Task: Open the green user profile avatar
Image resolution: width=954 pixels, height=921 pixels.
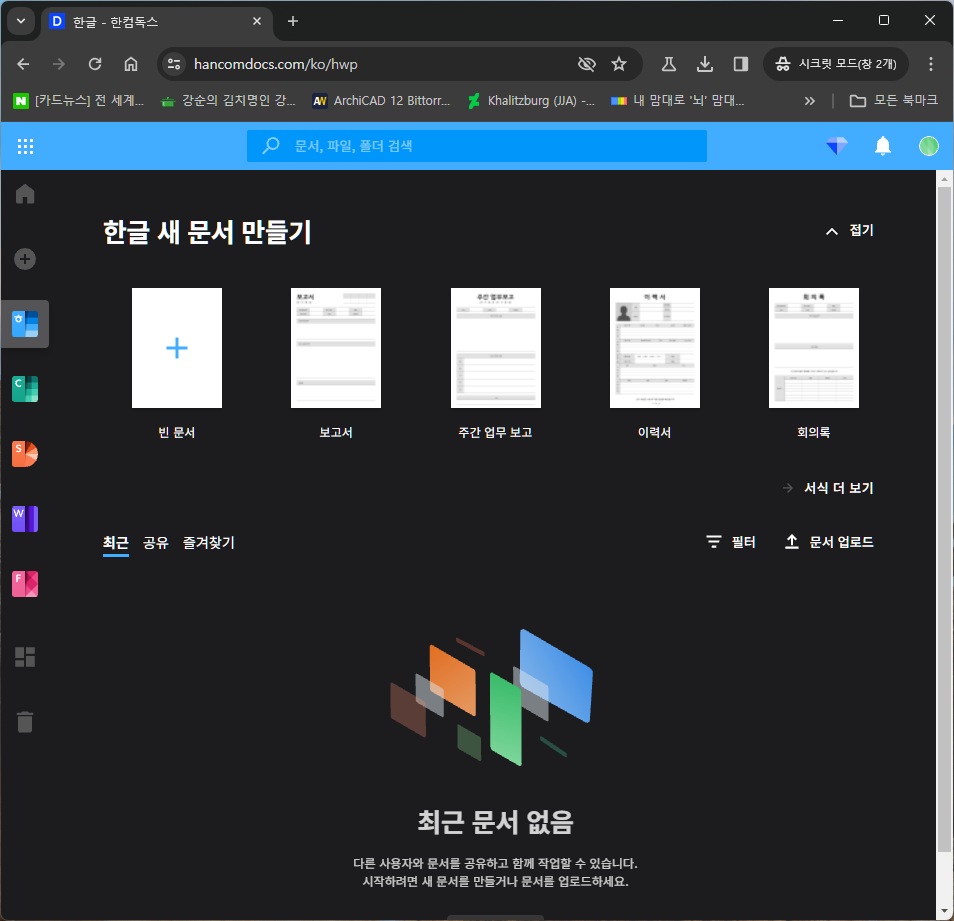Action: tap(928, 146)
